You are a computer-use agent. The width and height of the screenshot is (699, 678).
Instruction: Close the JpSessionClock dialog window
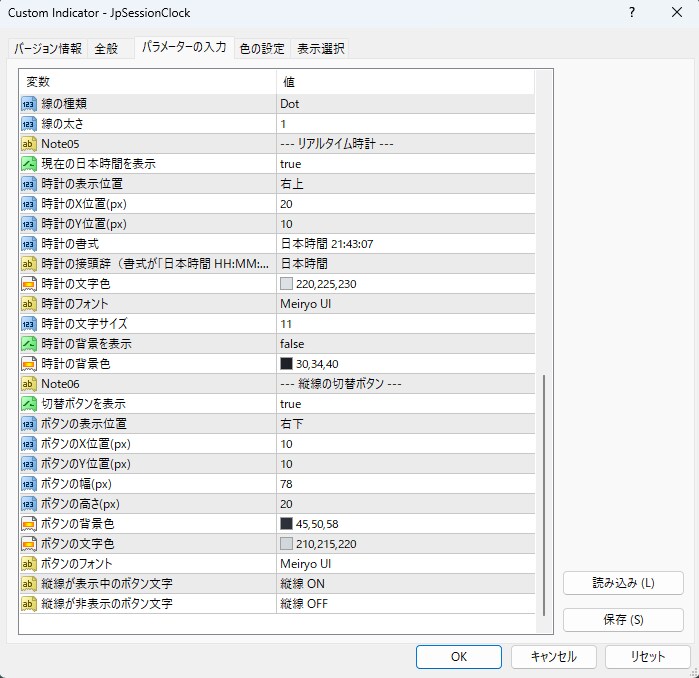(677, 12)
